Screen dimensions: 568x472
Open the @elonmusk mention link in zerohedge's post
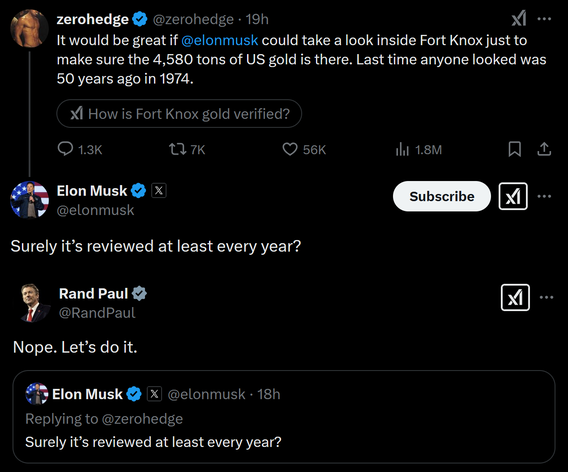point(220,40)
